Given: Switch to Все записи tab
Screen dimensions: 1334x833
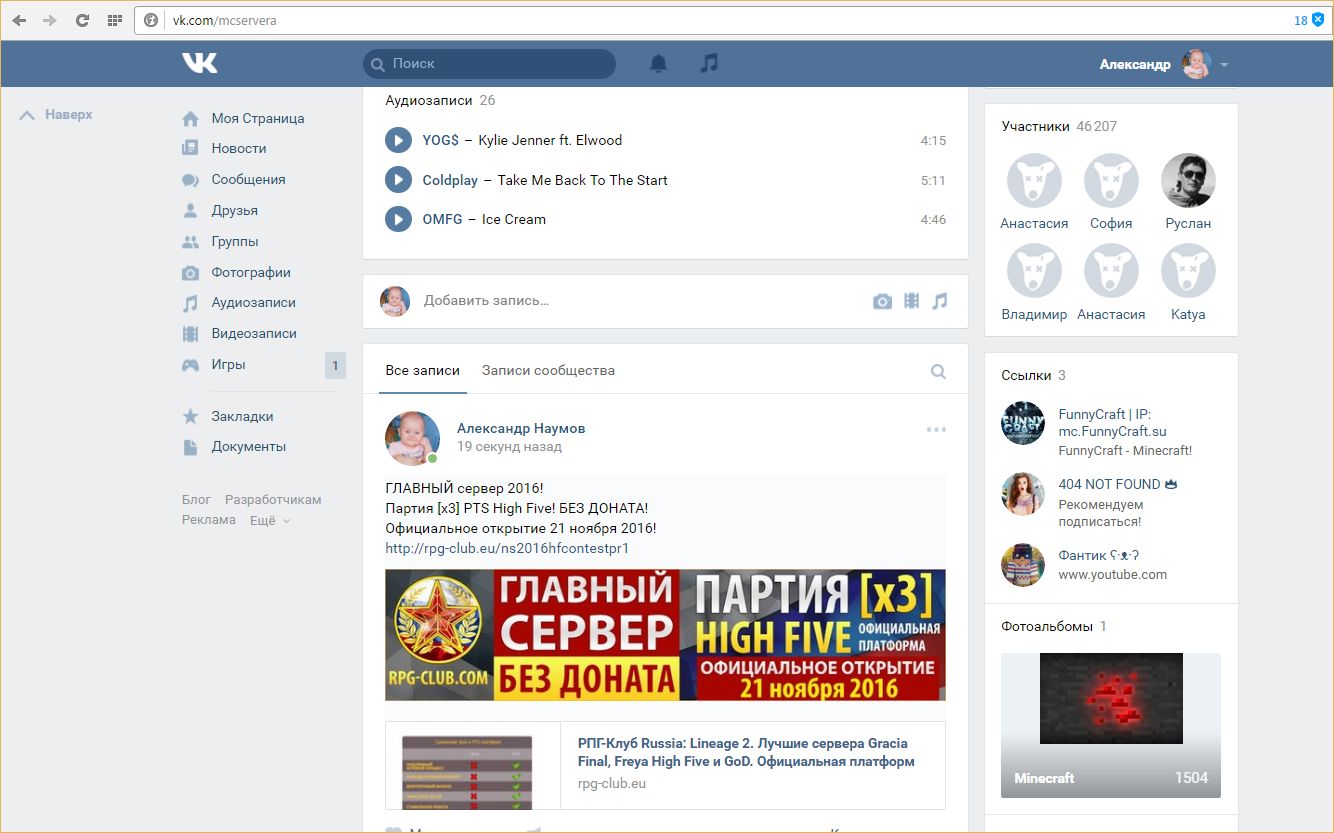Looking at the screenshot, I should [x=422, y=370].
